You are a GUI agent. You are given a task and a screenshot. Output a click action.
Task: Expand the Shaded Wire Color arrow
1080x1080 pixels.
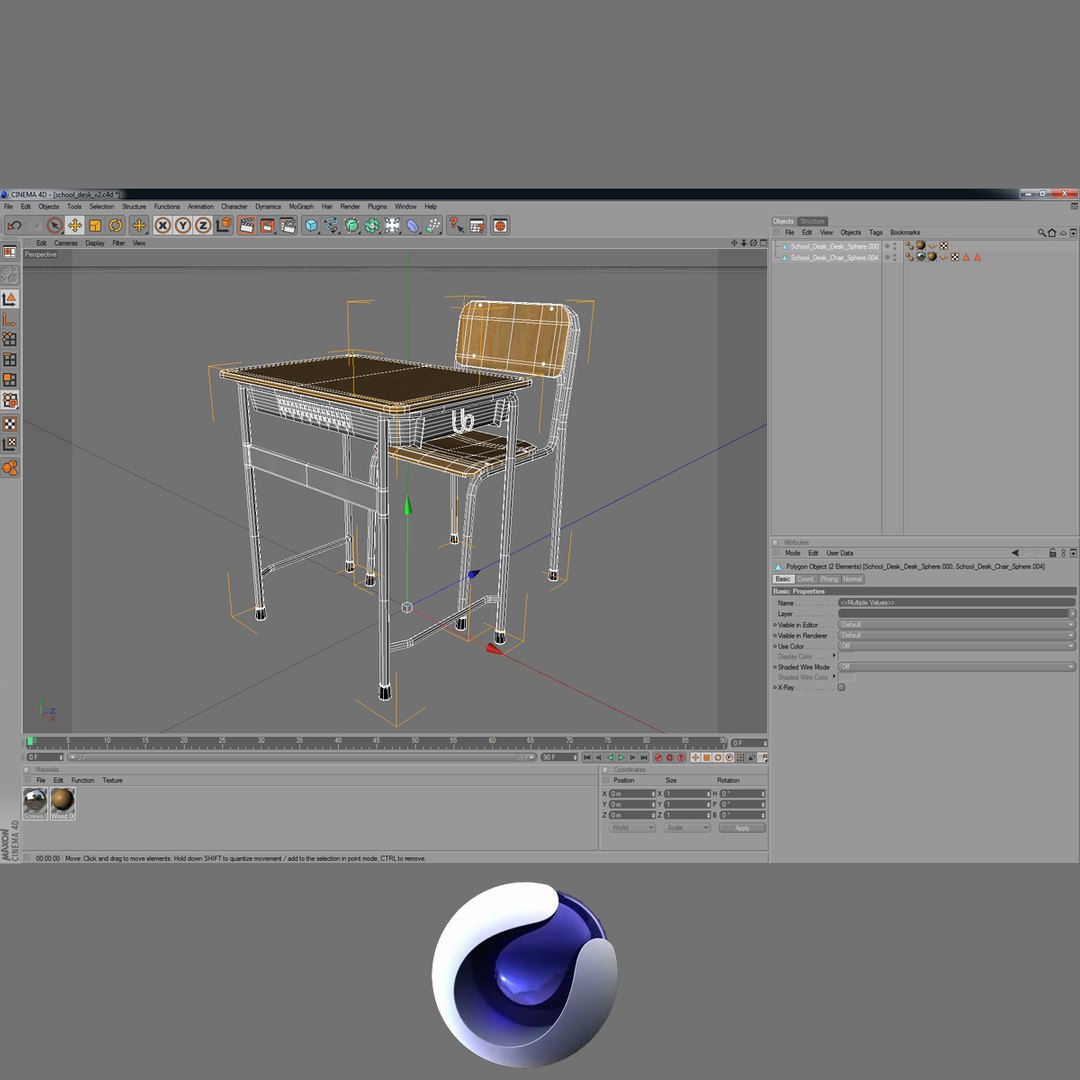coord(834,676)
